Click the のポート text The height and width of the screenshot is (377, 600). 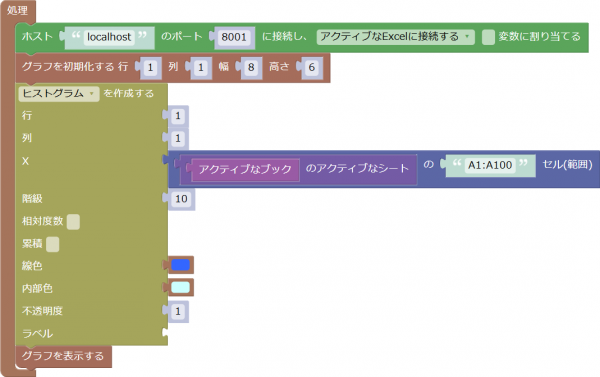pyautogui.click(x=182, y=37)
